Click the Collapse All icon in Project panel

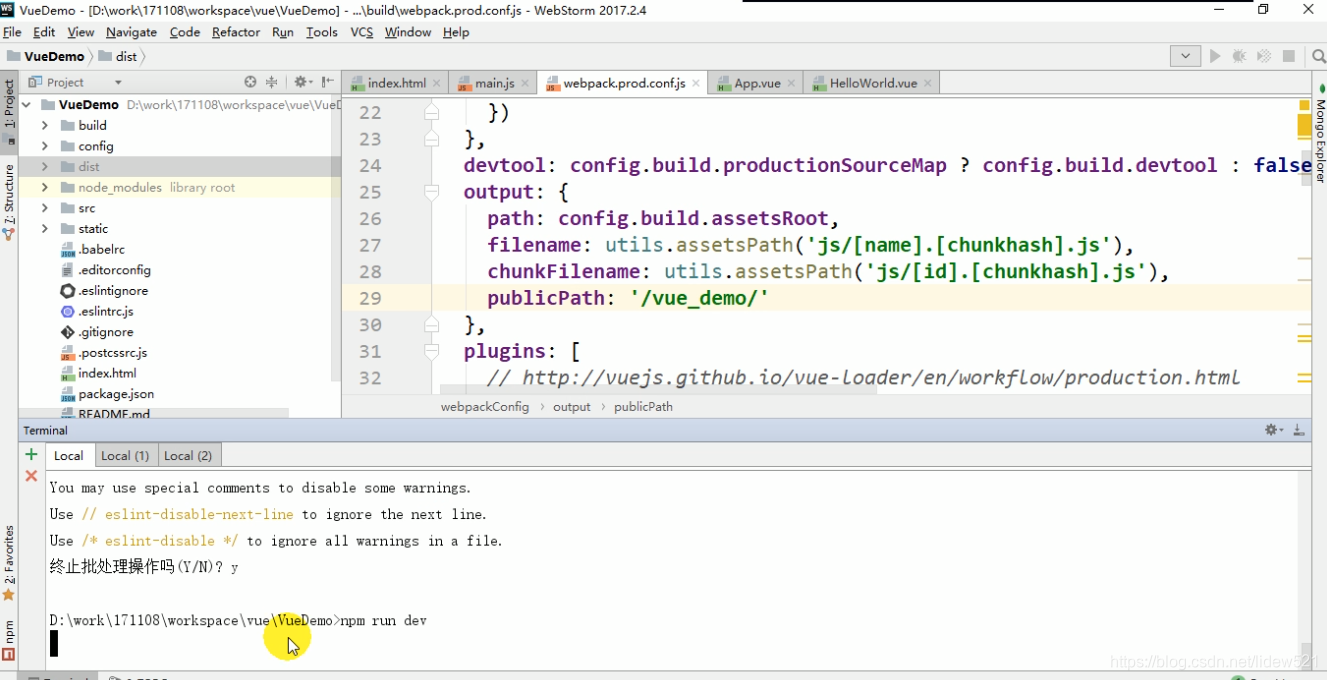coord(271,82)
